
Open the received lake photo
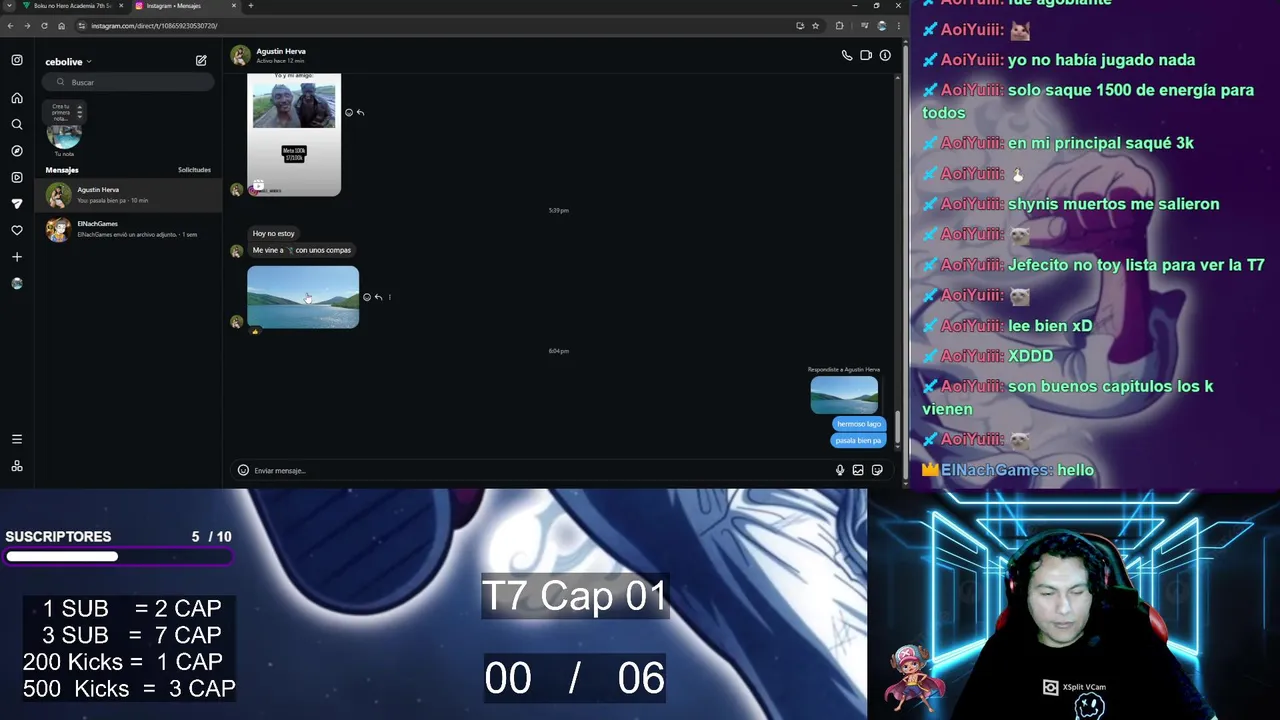tap(303, 297)
